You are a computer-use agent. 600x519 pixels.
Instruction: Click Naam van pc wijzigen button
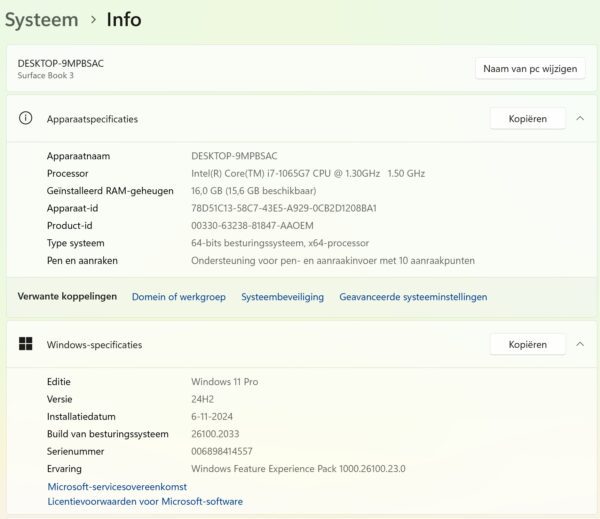click(x=530, y=69)
